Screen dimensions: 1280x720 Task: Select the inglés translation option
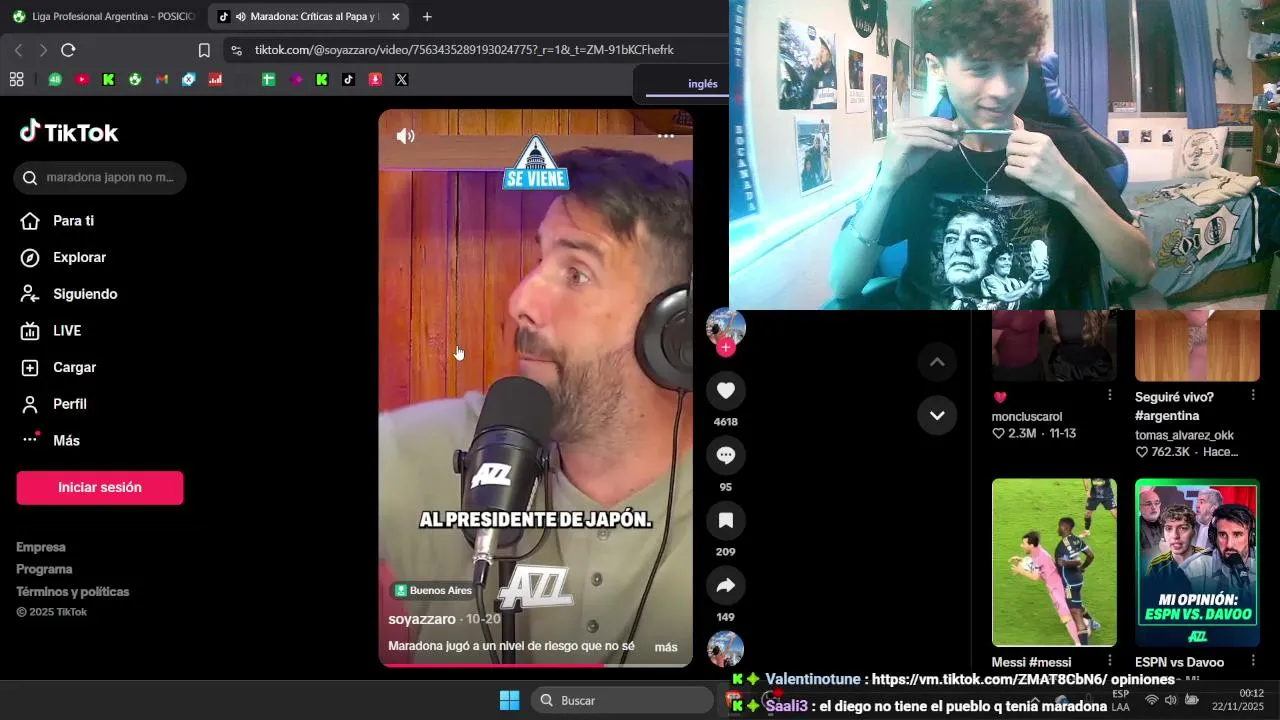(702, 84)
